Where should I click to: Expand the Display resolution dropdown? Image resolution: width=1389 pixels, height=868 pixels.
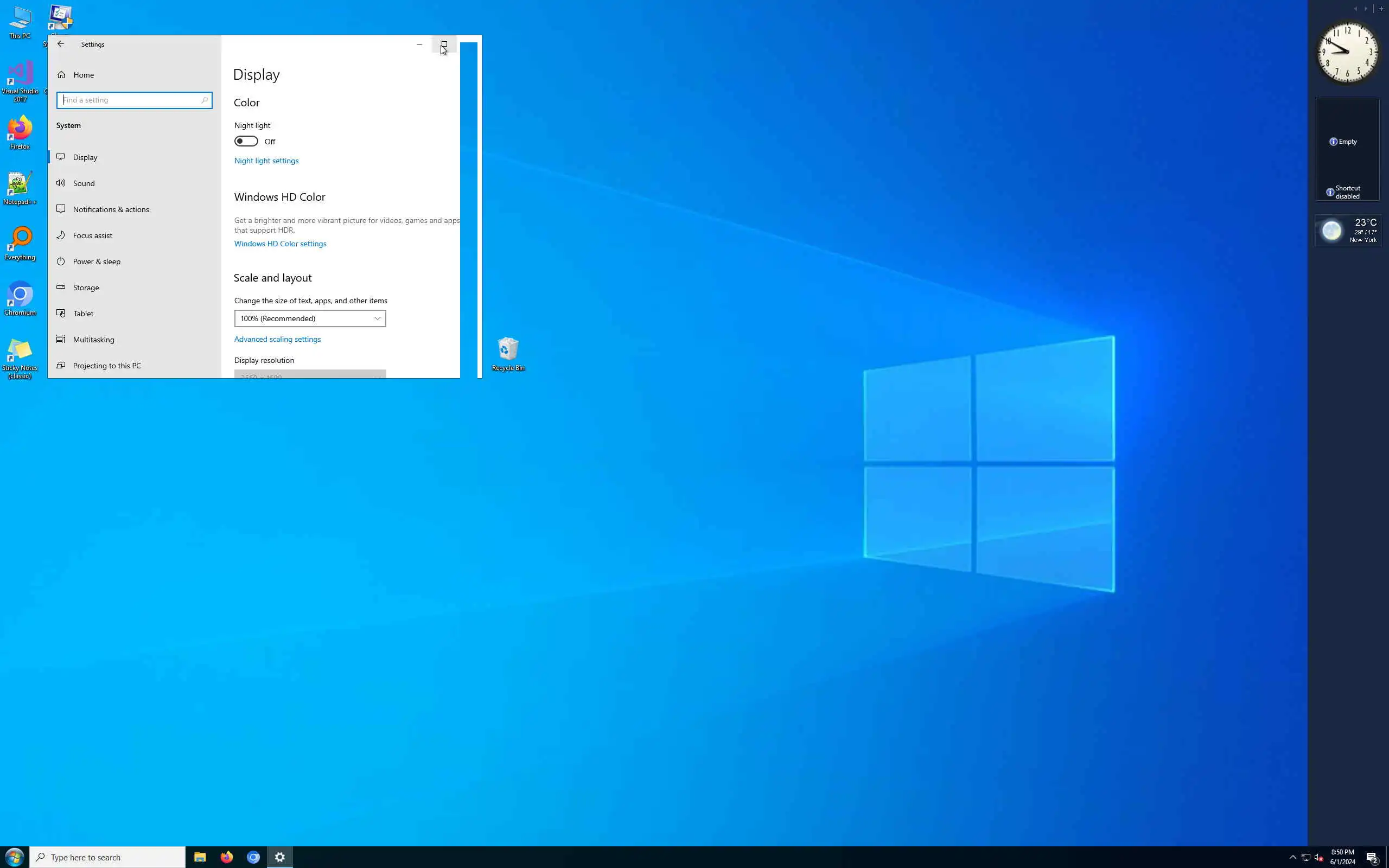pos(310,374)
